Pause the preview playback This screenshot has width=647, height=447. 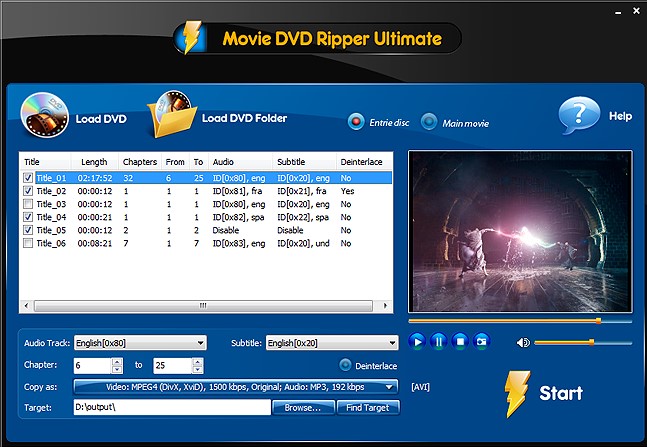click(x=439, y=342)
